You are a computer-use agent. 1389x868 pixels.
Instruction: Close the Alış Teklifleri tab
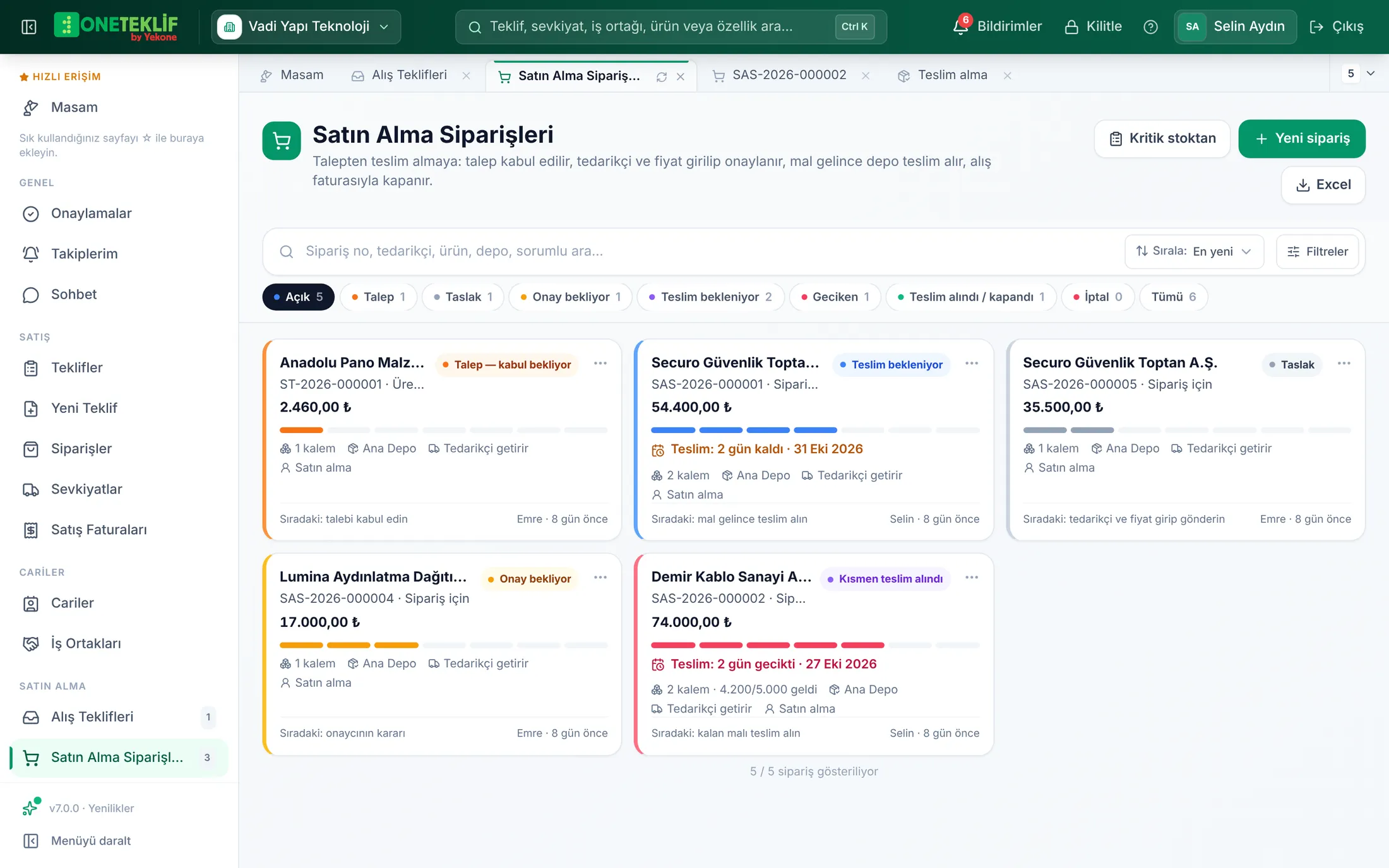point(466,76)
